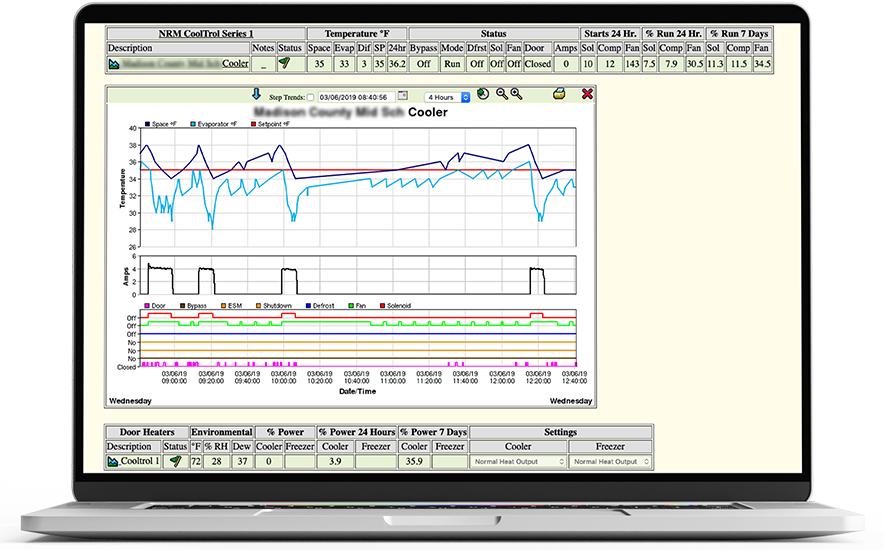Click the date time field 03/06/2019 08:40:56
The height and width of the screenshot is (550, 884).
tap(356, 97)
